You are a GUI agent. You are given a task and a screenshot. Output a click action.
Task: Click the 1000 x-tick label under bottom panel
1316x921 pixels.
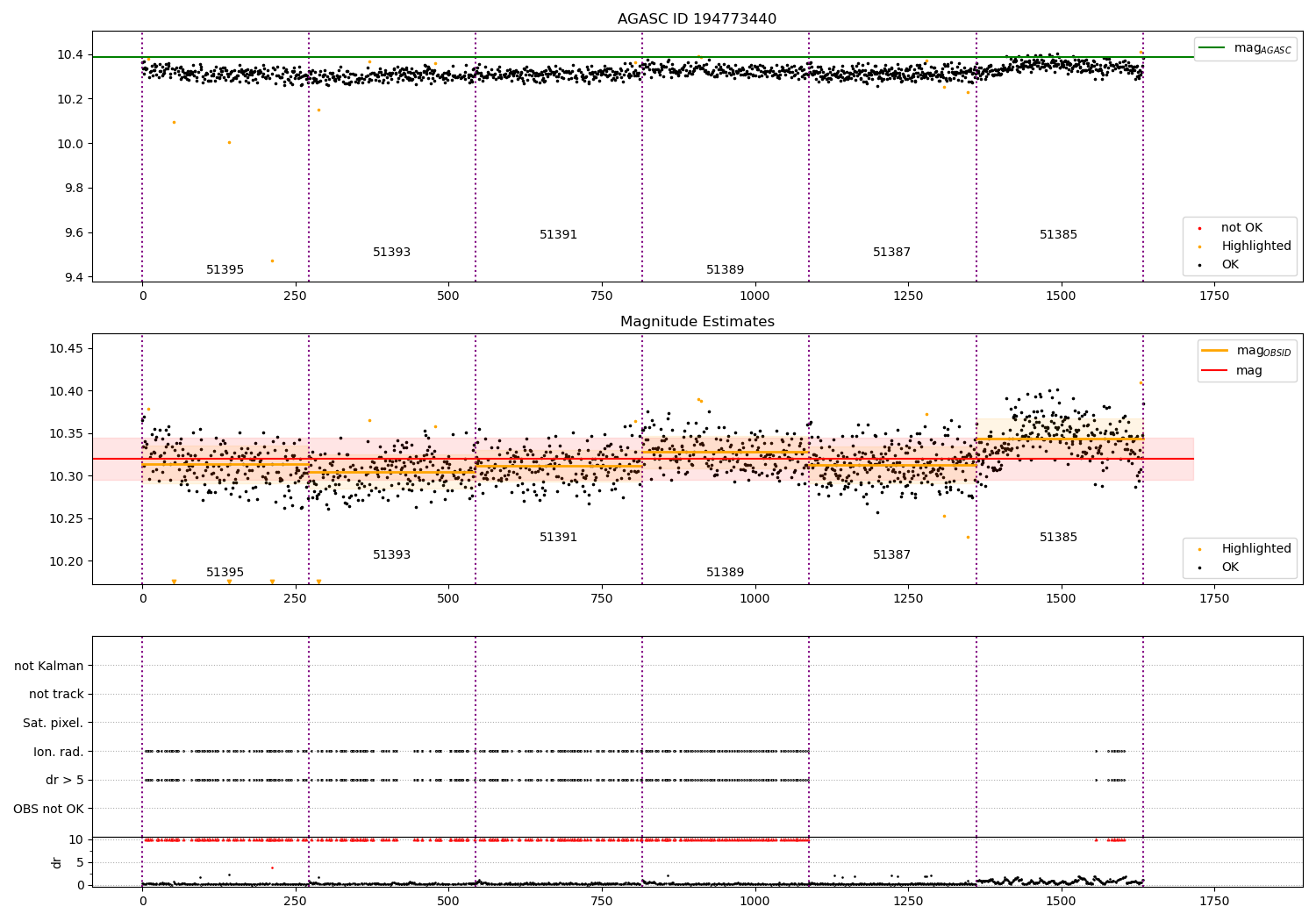(755, 902)
